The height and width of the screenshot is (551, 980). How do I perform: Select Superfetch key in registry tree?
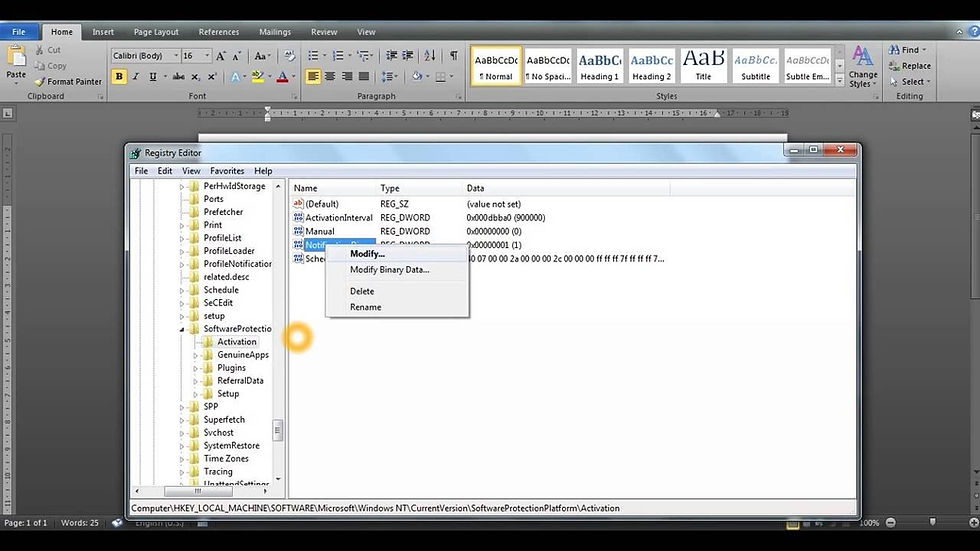tap(224, 420)
